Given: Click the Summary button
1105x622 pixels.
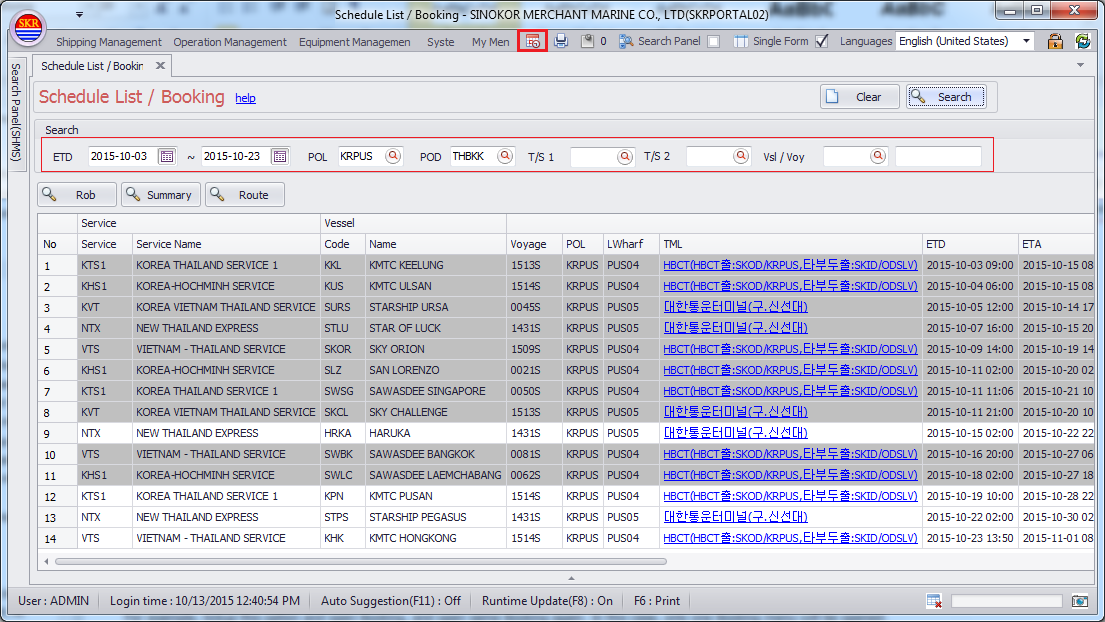Looking at the screenshot, I should click(161, 195).
